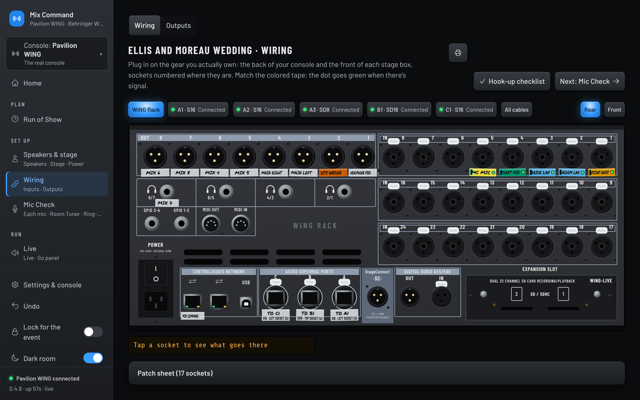Switch to Rear view
The width and height of the screenshot is (640, 400).
[x=590, y=109]
